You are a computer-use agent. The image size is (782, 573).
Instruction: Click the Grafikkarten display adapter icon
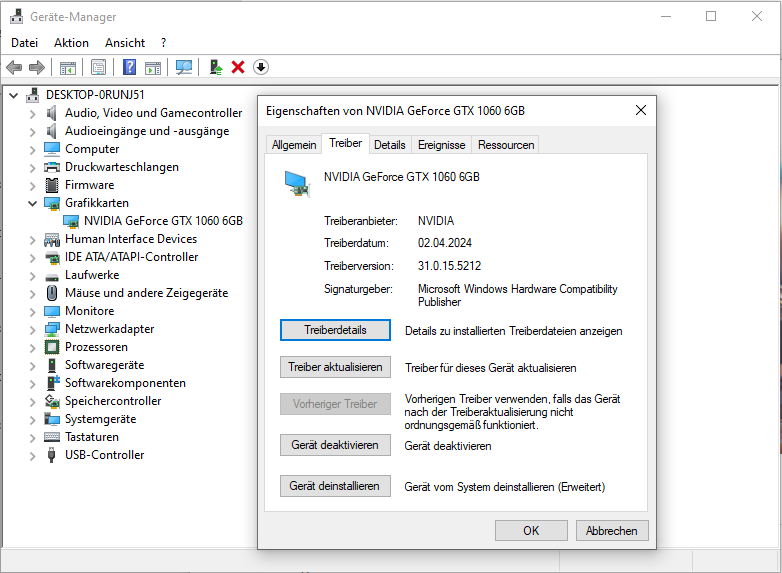coord(52,203)
